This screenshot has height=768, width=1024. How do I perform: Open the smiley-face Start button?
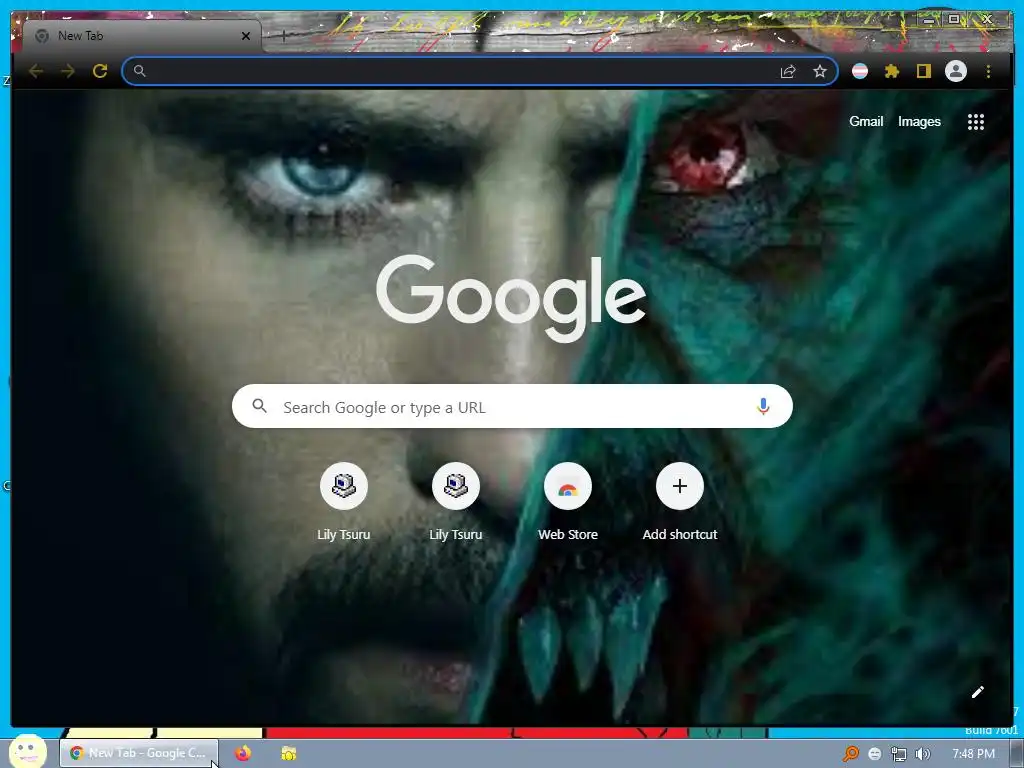(27, 752)
